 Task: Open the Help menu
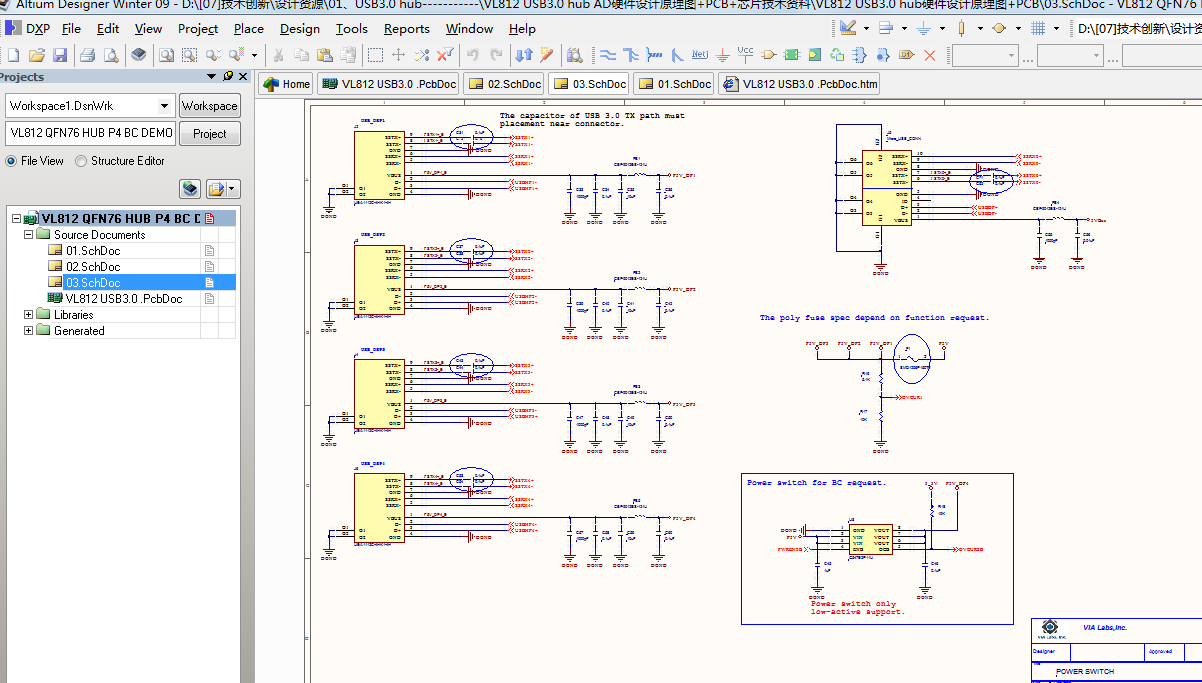tap(522, 28)
